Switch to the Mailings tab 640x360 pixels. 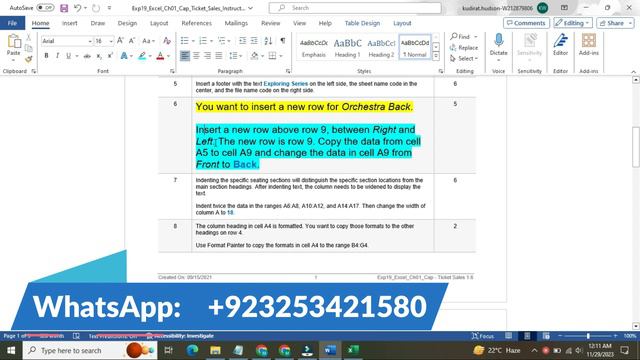[x=236, y=23]
